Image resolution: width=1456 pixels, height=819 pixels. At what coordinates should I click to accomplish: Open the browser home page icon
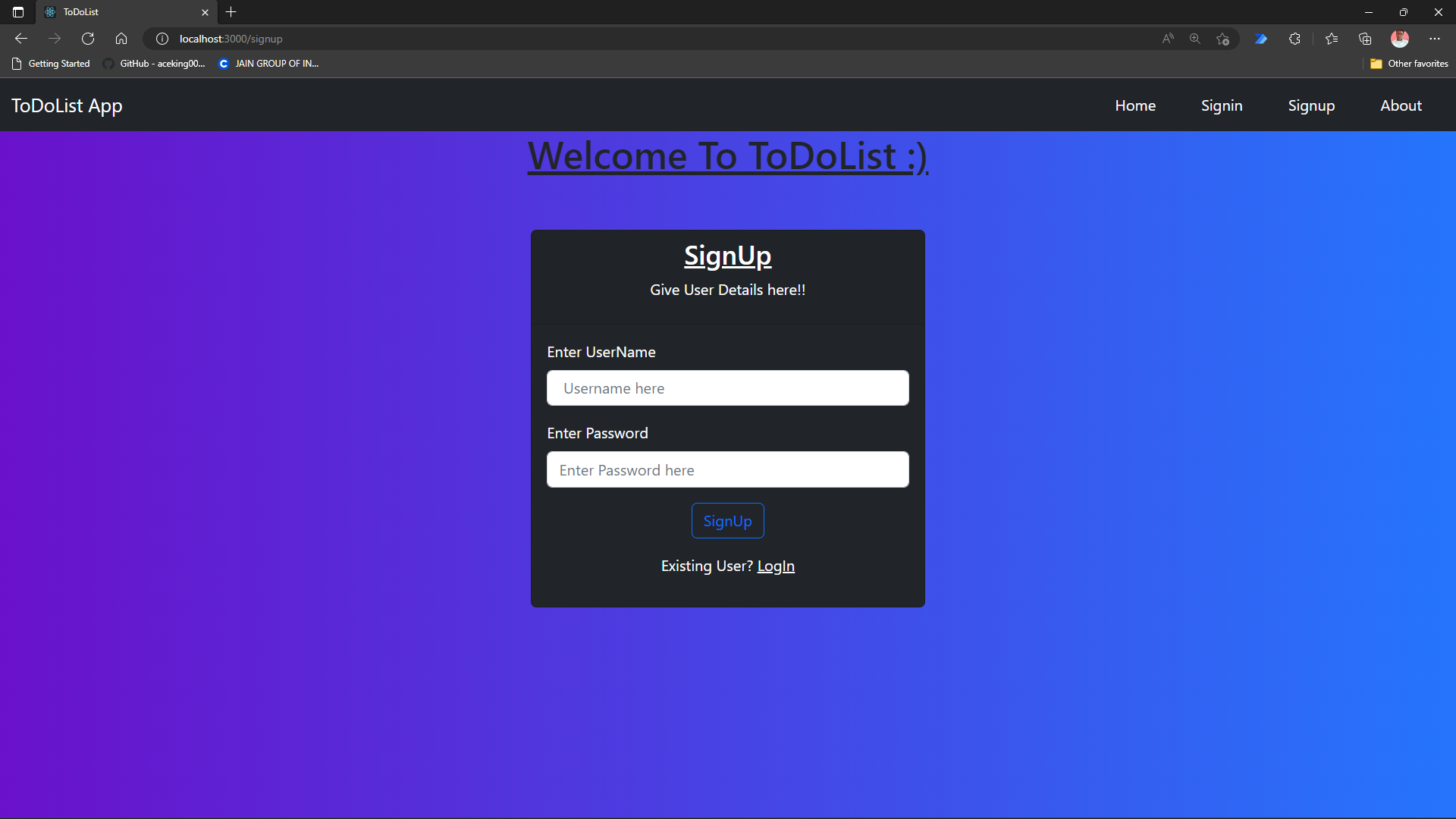click(x=121, y=38)
